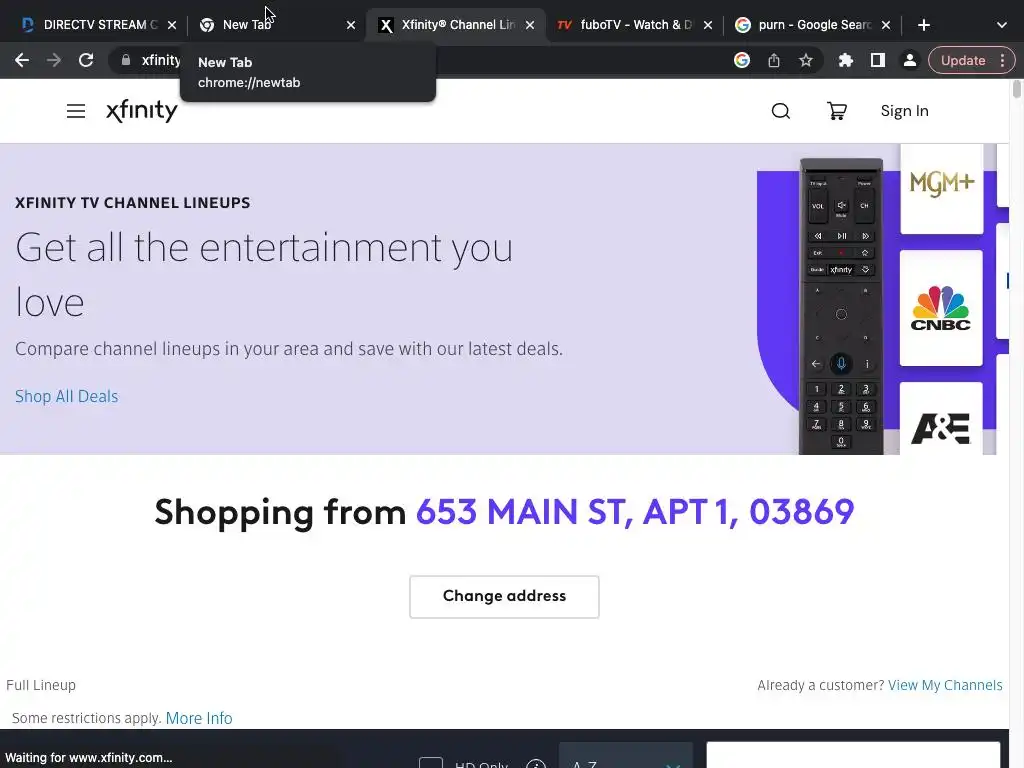The height and width of the screenshot is (768, 1024).
Task: Open a new browser tab
Action: 923,25
